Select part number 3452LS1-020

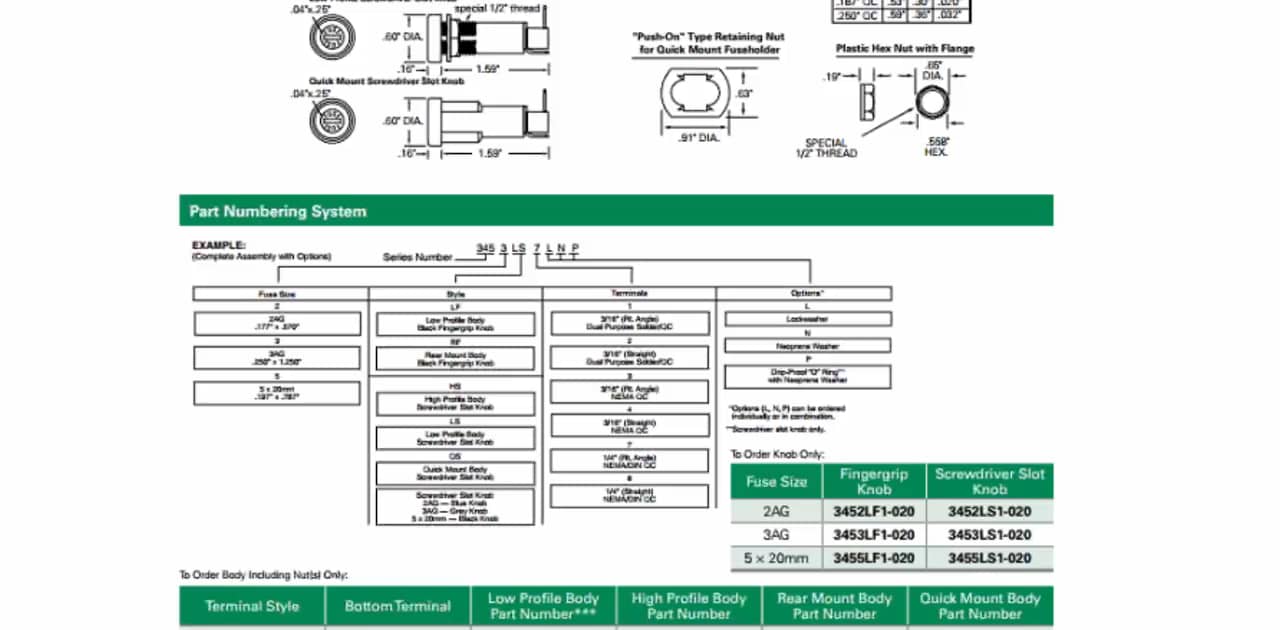click(989, 511)
